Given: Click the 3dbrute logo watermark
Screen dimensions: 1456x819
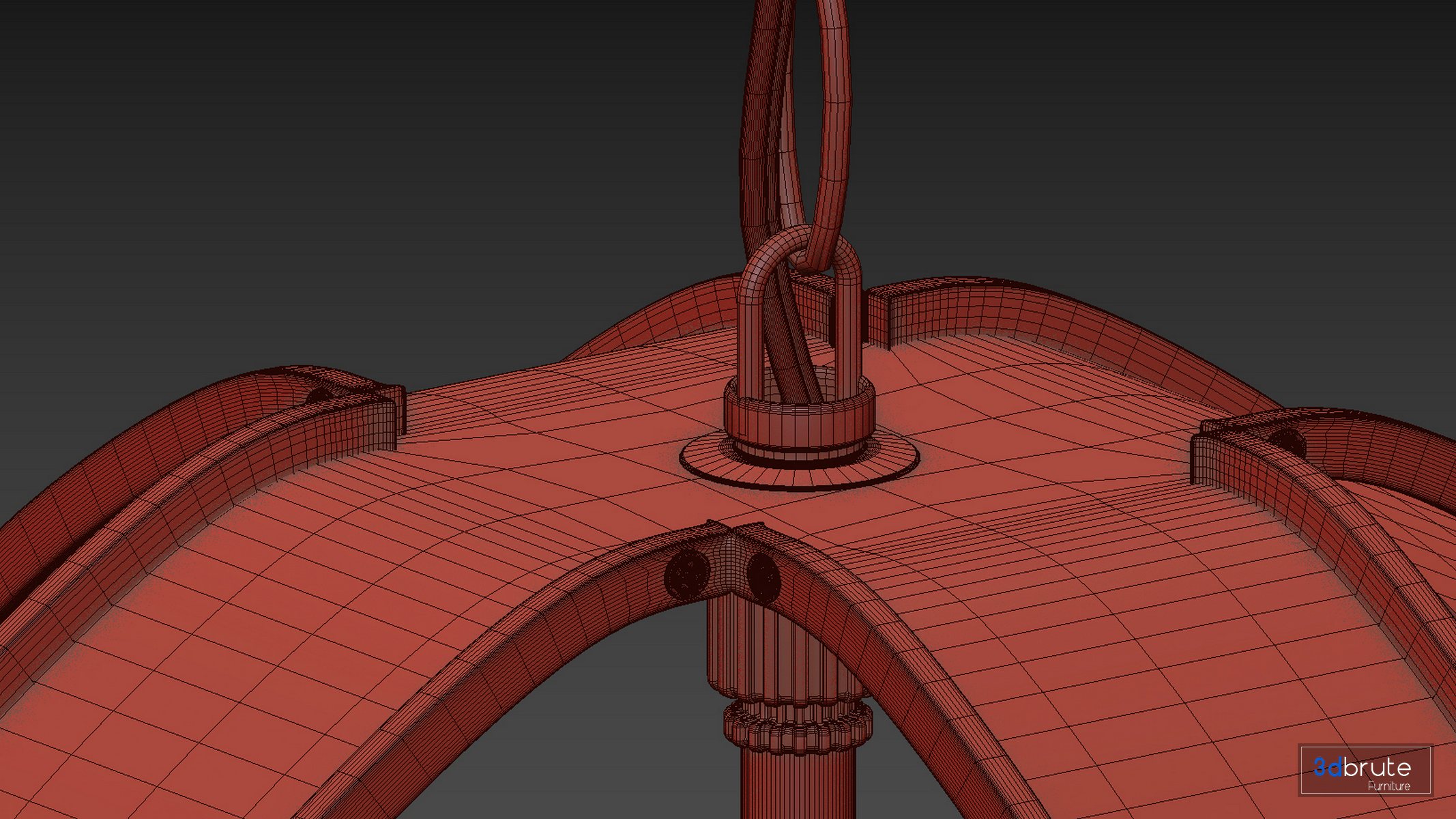Looking at the screenshot, I should tap(1362, 767).
